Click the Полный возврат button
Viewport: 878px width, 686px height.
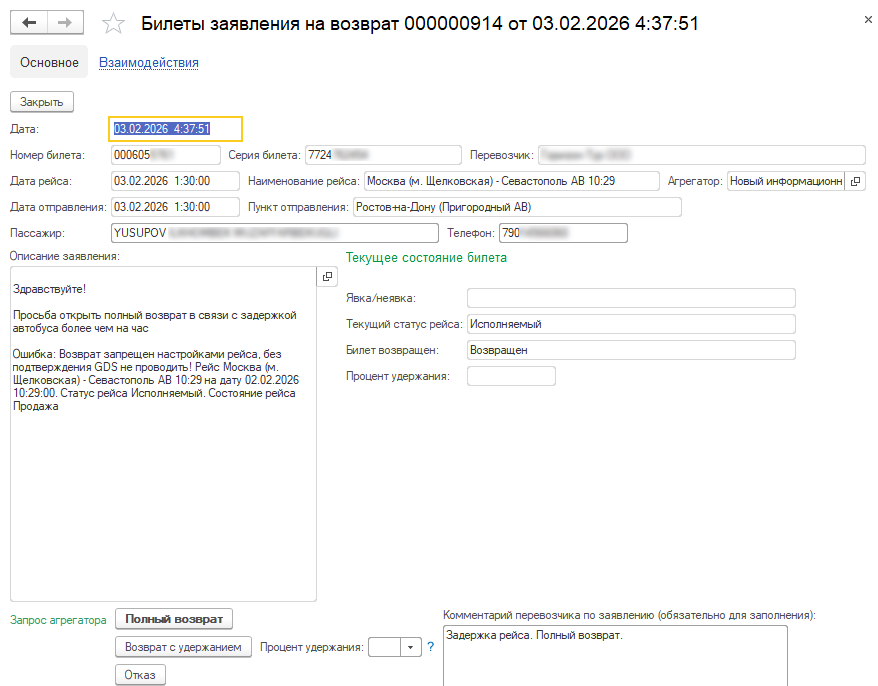tap(174, 619)
